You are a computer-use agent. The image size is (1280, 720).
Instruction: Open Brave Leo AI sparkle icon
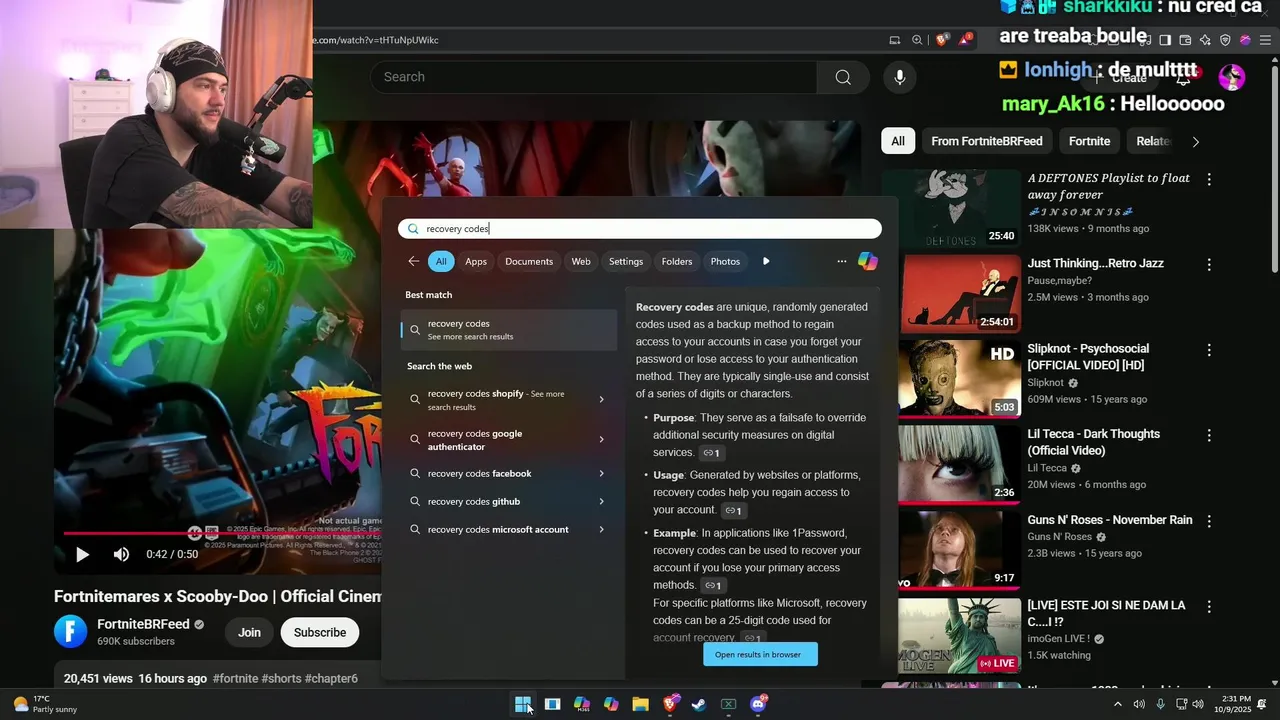(1205, 40)
